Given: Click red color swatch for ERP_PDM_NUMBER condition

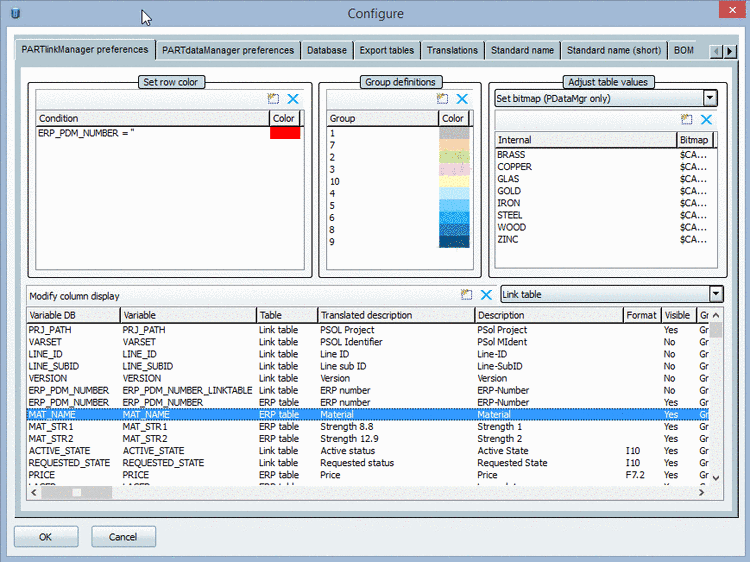Looking at the screenshot, I should (285, 133).
